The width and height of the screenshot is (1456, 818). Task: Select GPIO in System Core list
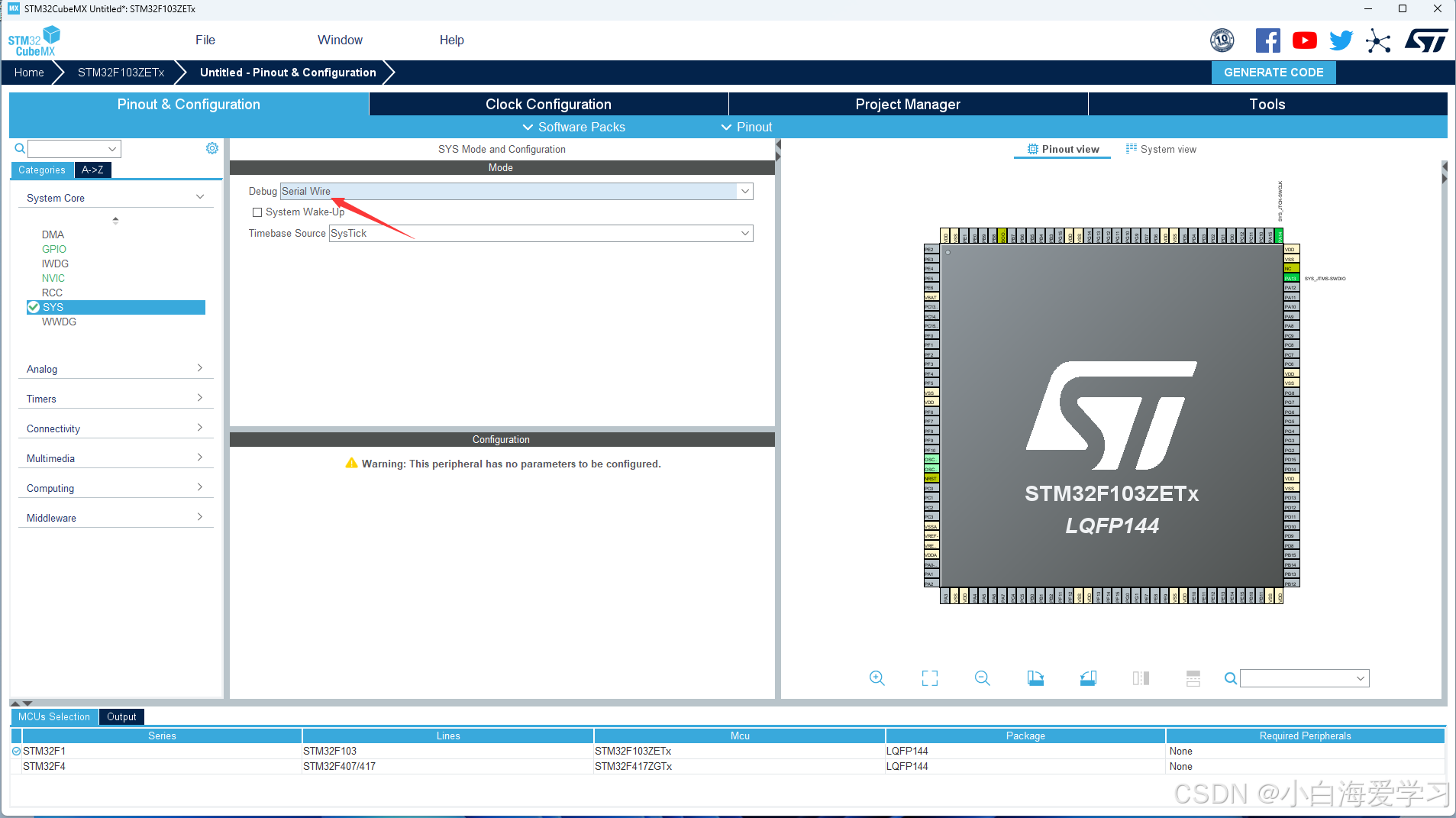[x=53, y=249]
